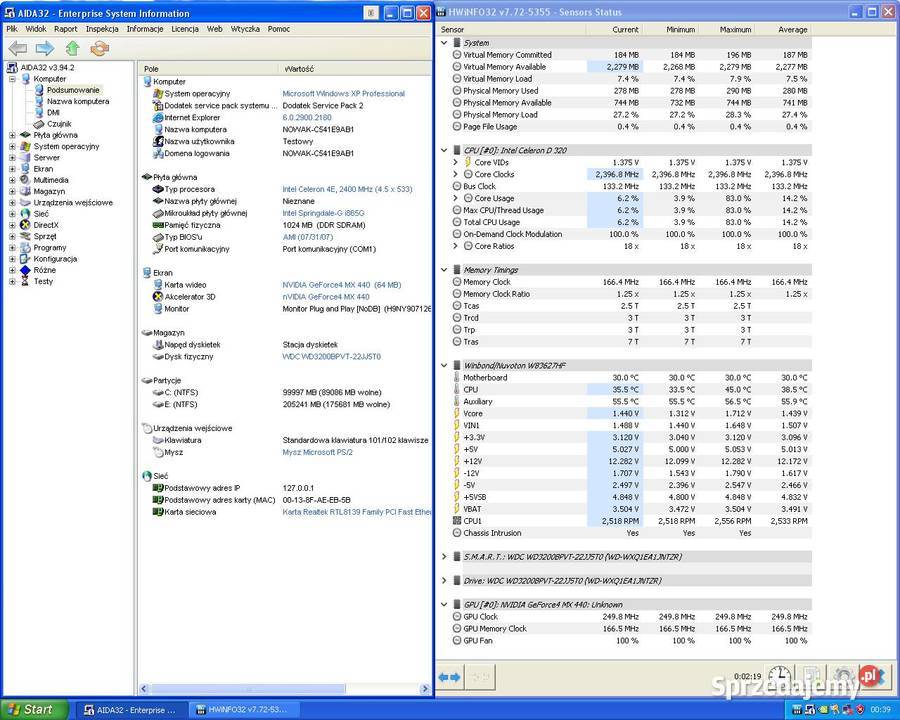
Task: Open sensor settings via the gear icon in HWiNFO
Action: click(x=843, y=676)
